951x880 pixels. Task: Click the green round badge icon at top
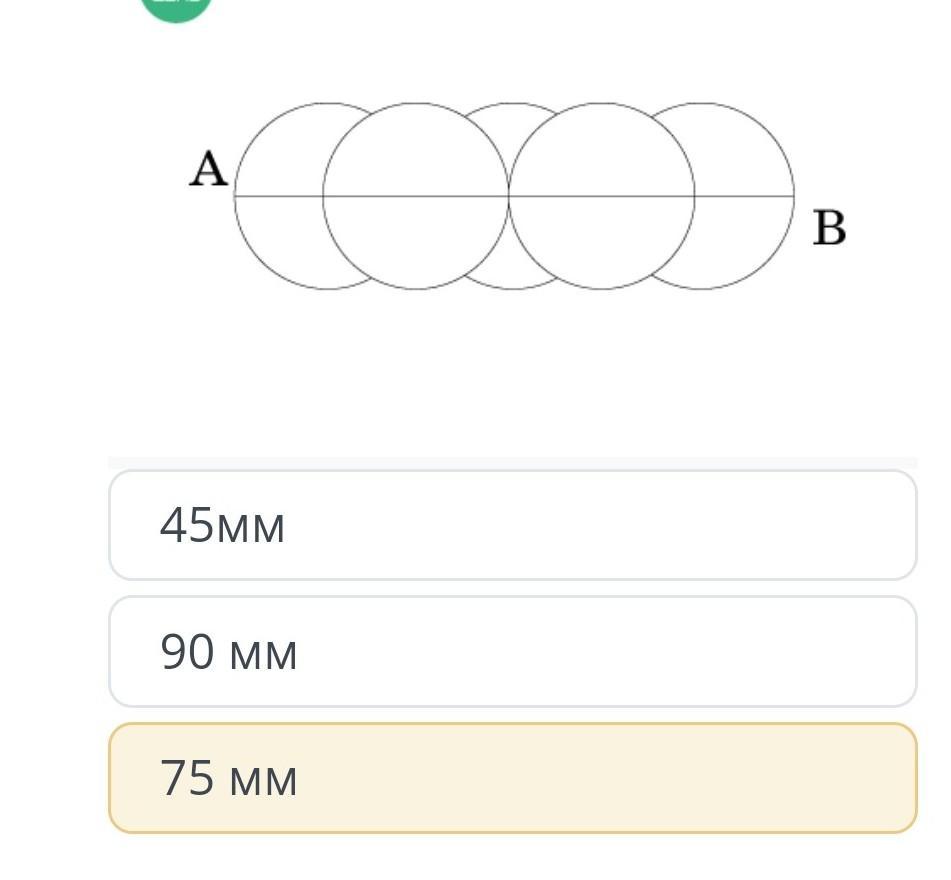(x=176, y=8)
